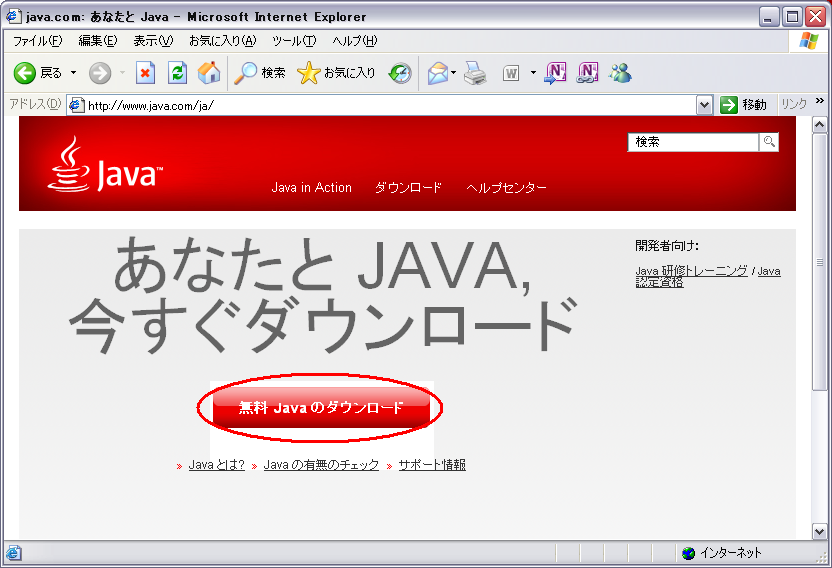The height and width of the screenshot is (568, 832).
Task: Click the Send to OneNote icon
Action: [556, 73]
